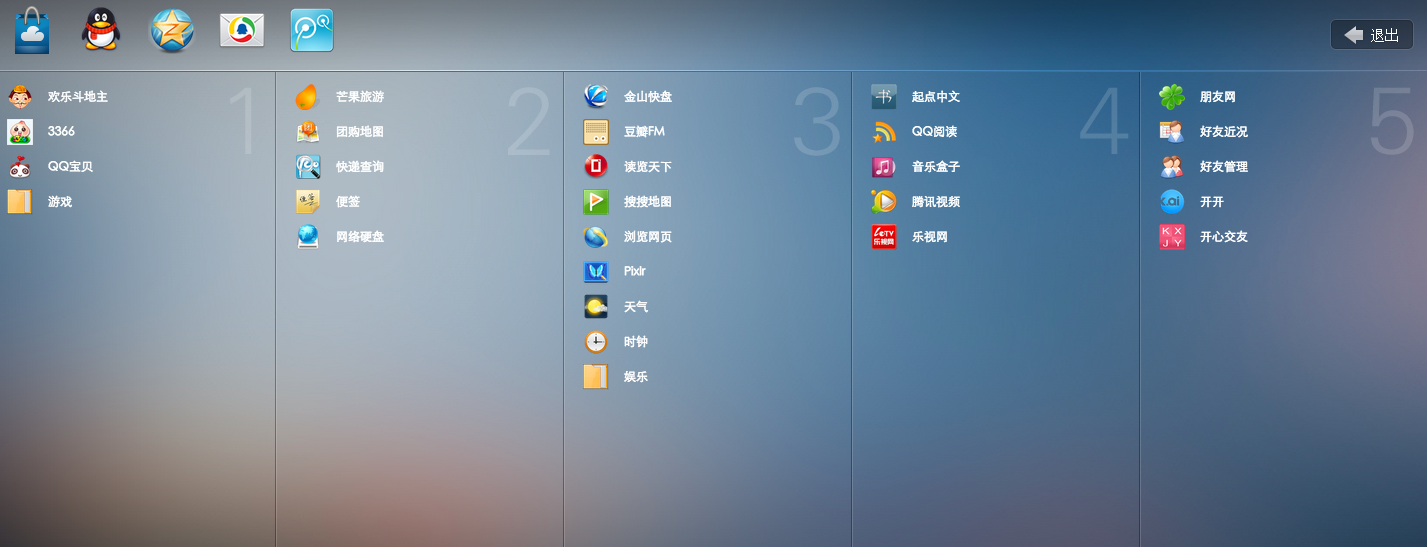Open 搜搜地图 icon
This screenshot has height=547, width=1427.
[x=596, y=202]
